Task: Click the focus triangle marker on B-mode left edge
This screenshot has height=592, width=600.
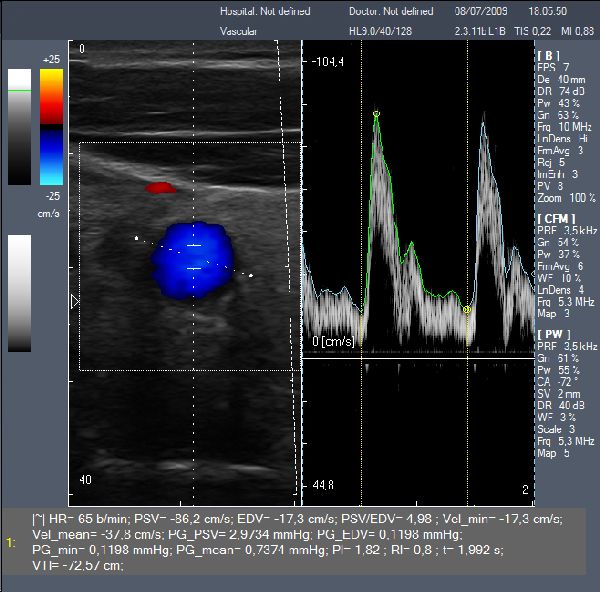Action: coord(73,300)
